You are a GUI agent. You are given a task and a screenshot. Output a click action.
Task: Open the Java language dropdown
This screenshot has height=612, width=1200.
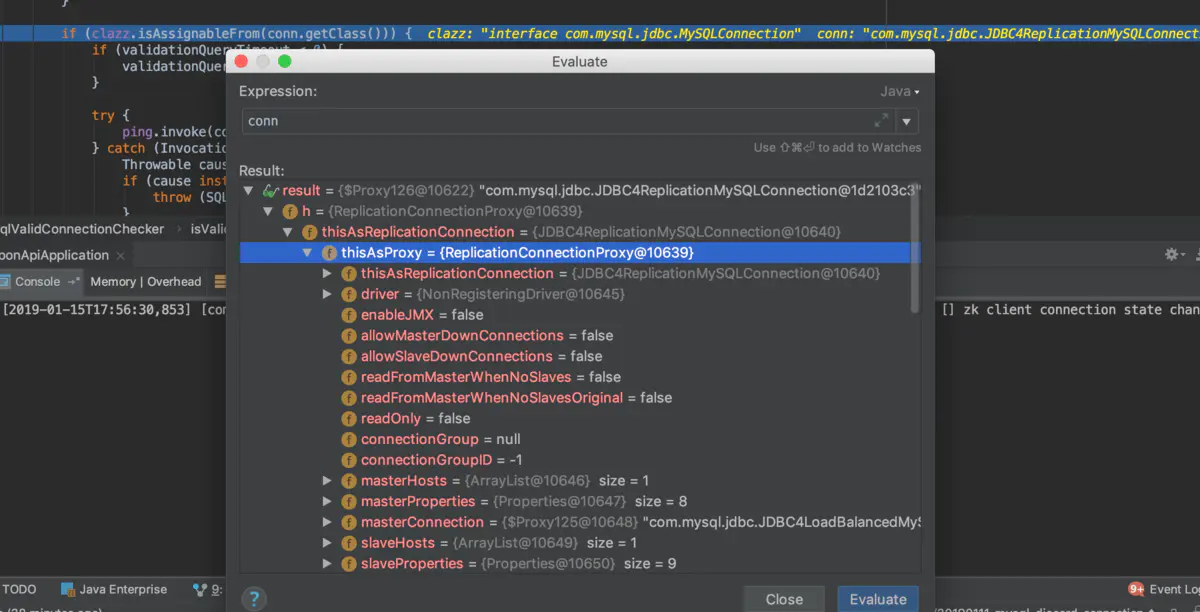(x=899, y=91)
